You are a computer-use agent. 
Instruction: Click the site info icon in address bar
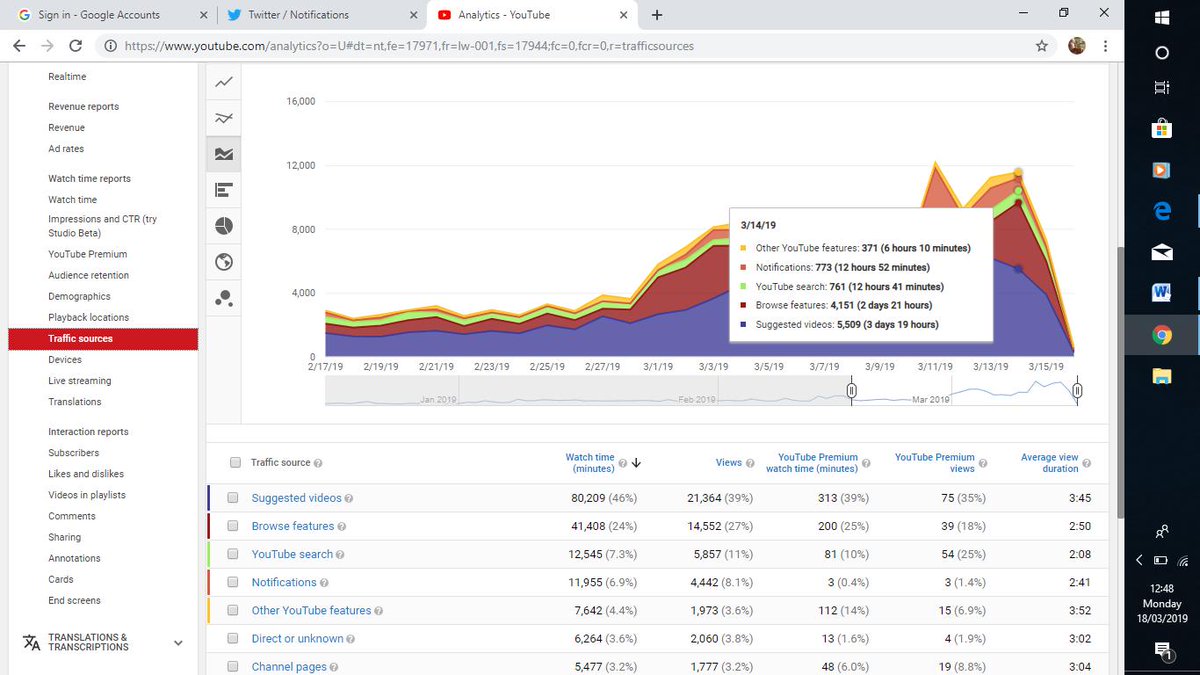tap(110, 46)
